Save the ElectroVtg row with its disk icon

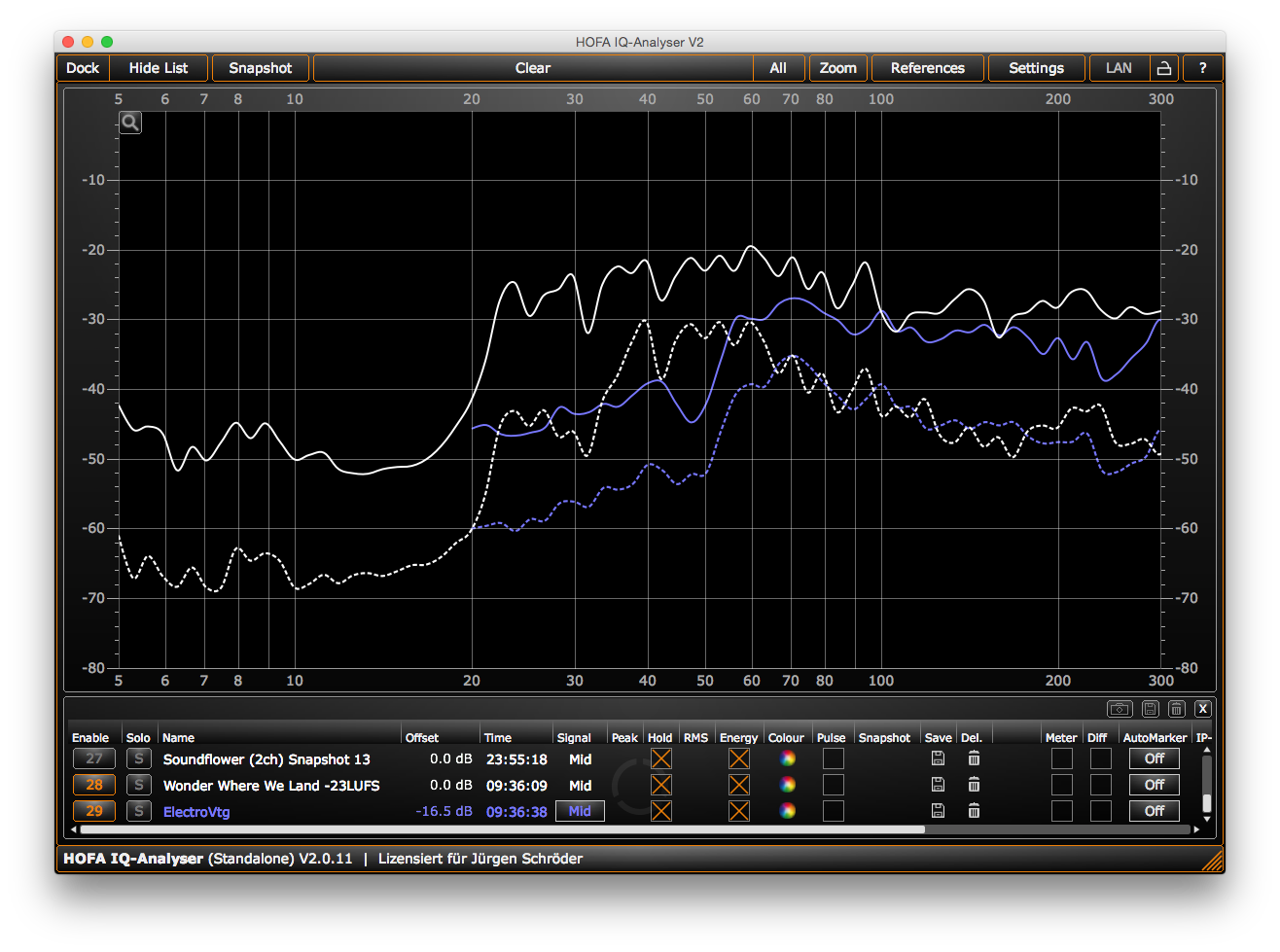click(938, 811)
